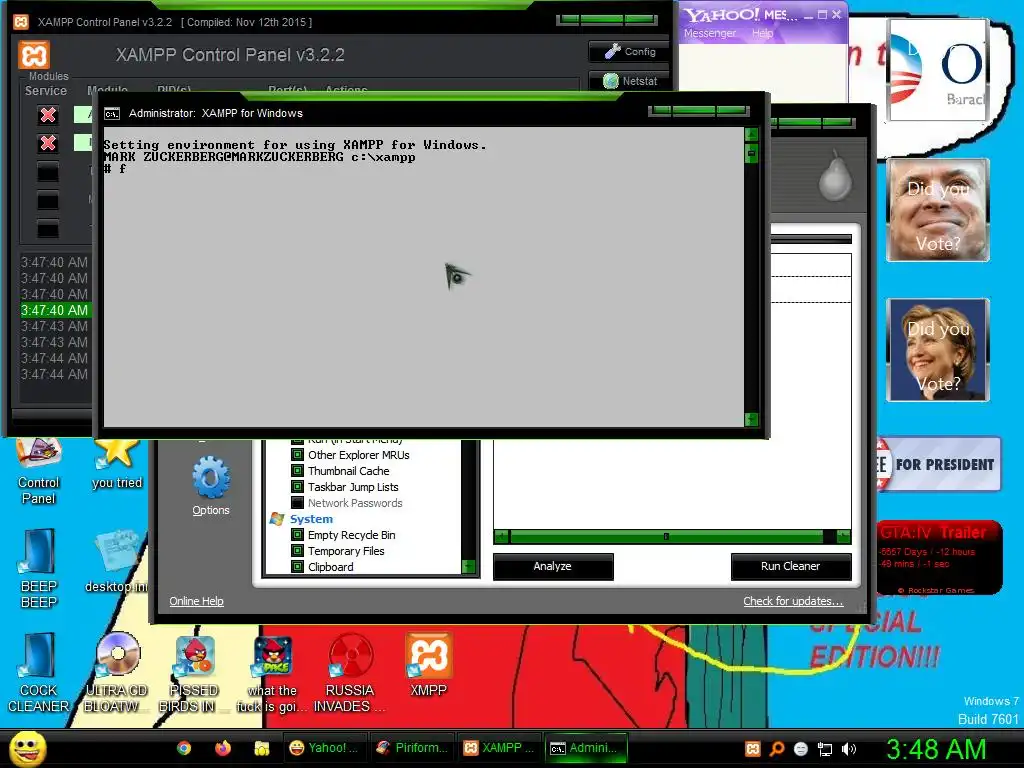Open BEEP BEEP desktop shortcut
The image size is (1024, 768).
39,568
